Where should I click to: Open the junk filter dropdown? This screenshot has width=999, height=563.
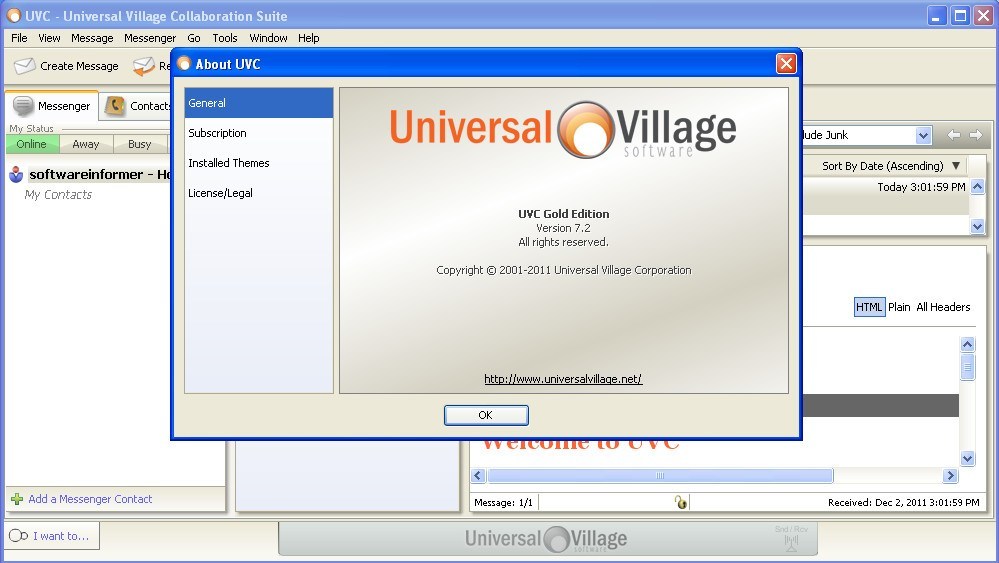[923, 135]
